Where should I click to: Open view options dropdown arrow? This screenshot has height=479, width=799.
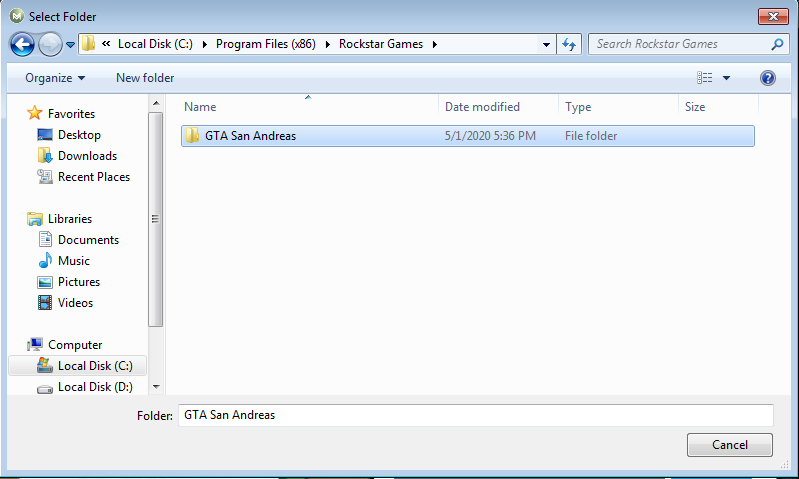click(727, 78)
